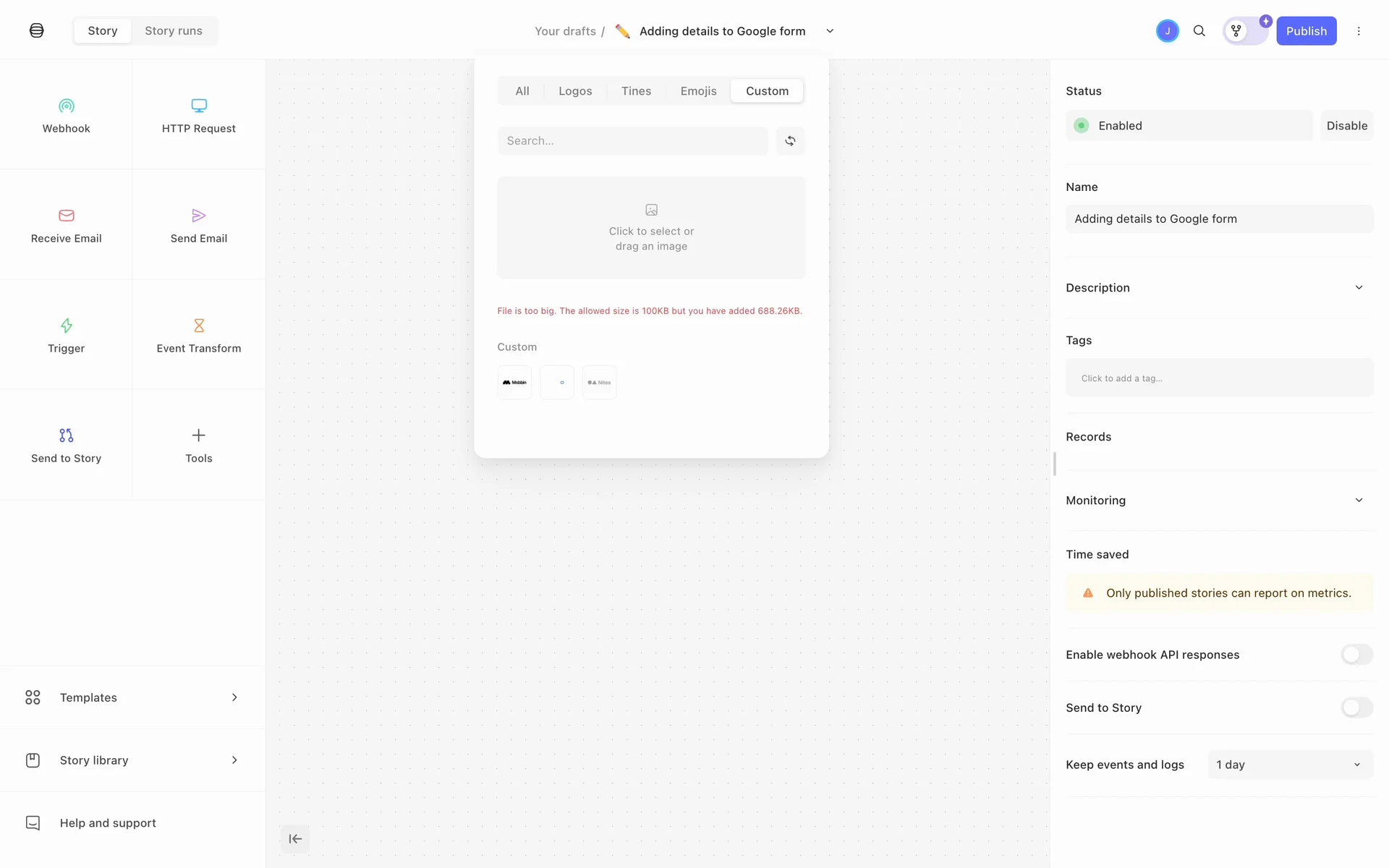Open the Story runs tab

(x=174, y=31)
